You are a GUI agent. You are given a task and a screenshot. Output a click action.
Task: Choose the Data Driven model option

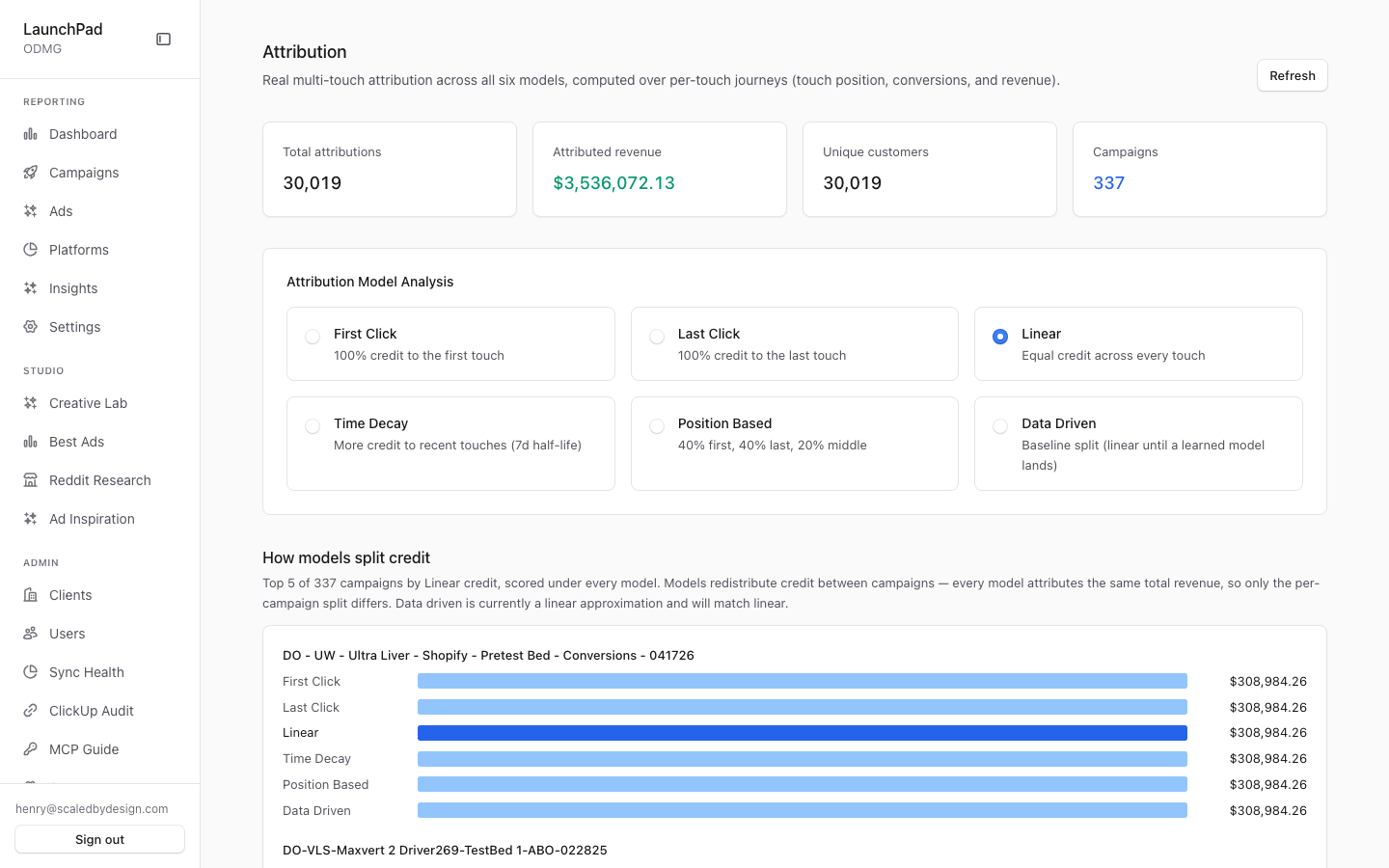click(x=1138, y=444)
